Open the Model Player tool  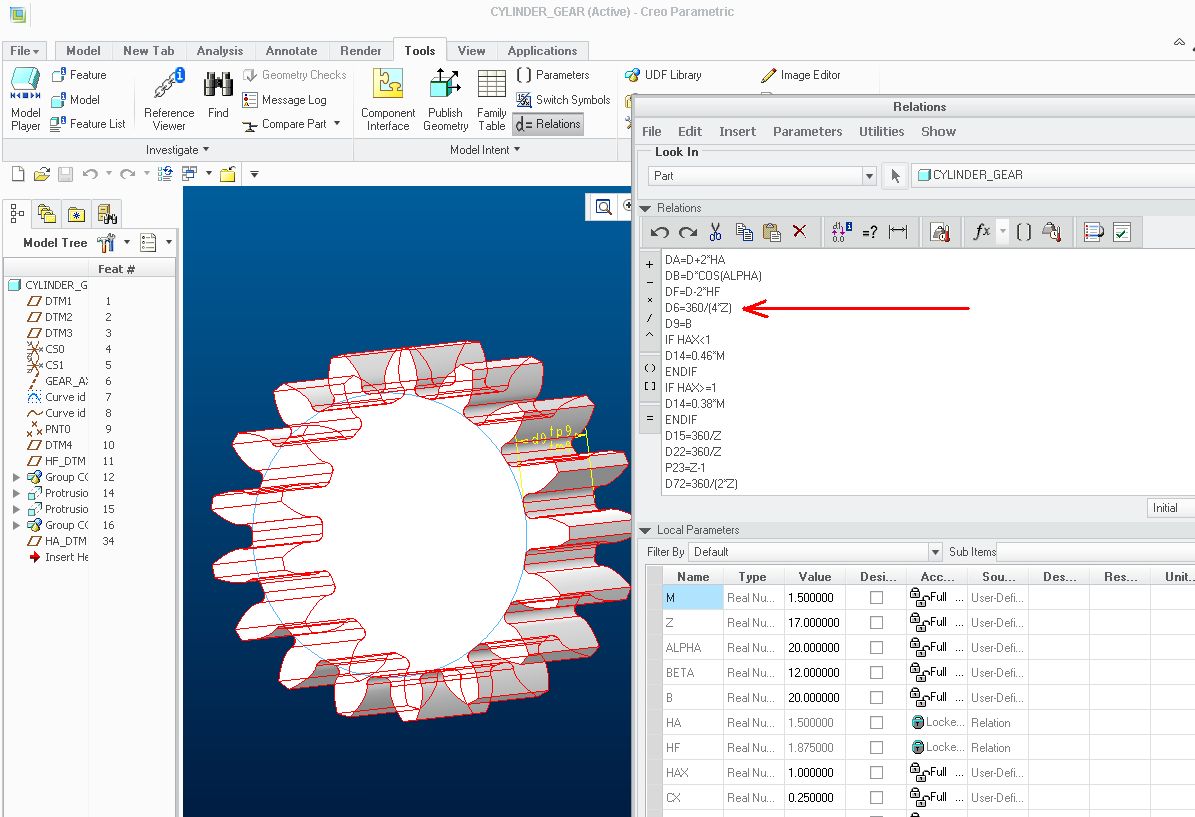26,99
